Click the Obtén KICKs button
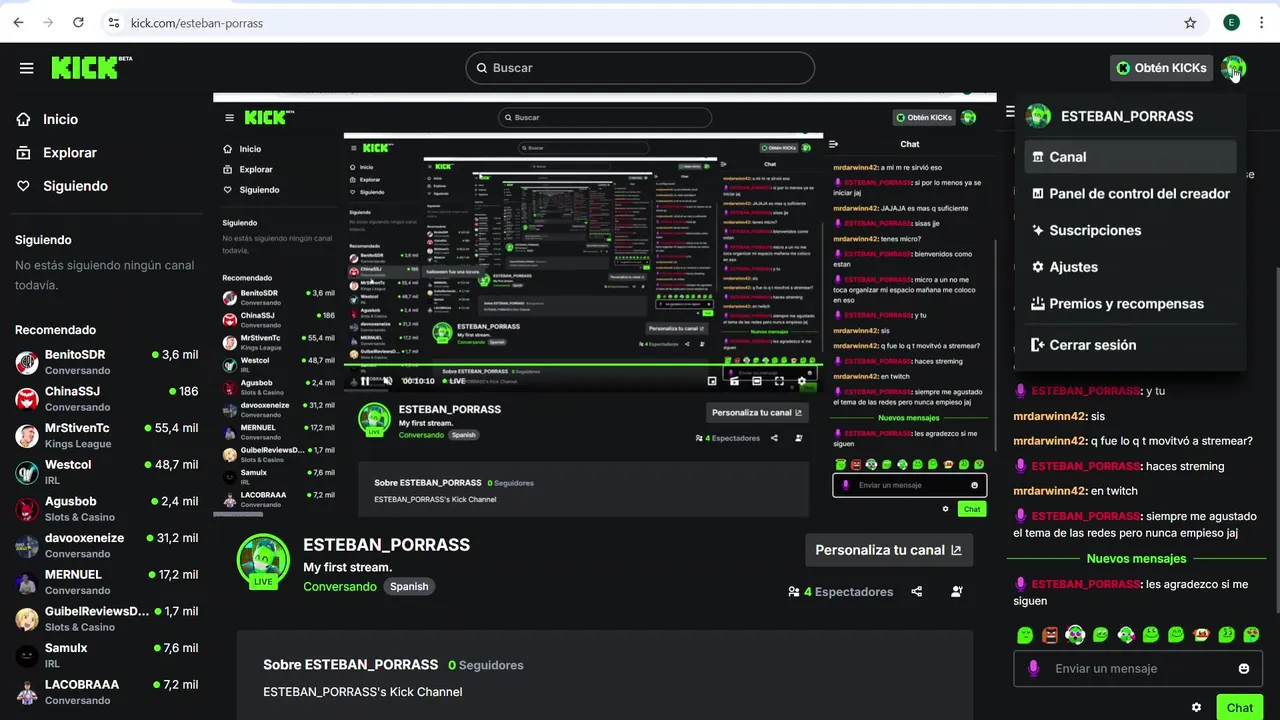The image size is (1280, 720). [1161, 68]
